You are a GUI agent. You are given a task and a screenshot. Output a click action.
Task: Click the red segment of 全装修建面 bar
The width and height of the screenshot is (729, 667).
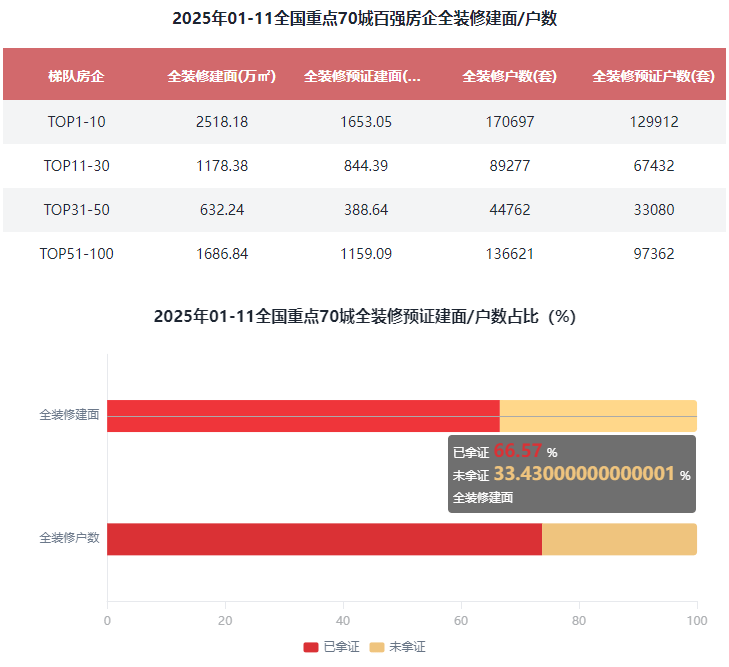pyautogui.click(x=302, y=416)
